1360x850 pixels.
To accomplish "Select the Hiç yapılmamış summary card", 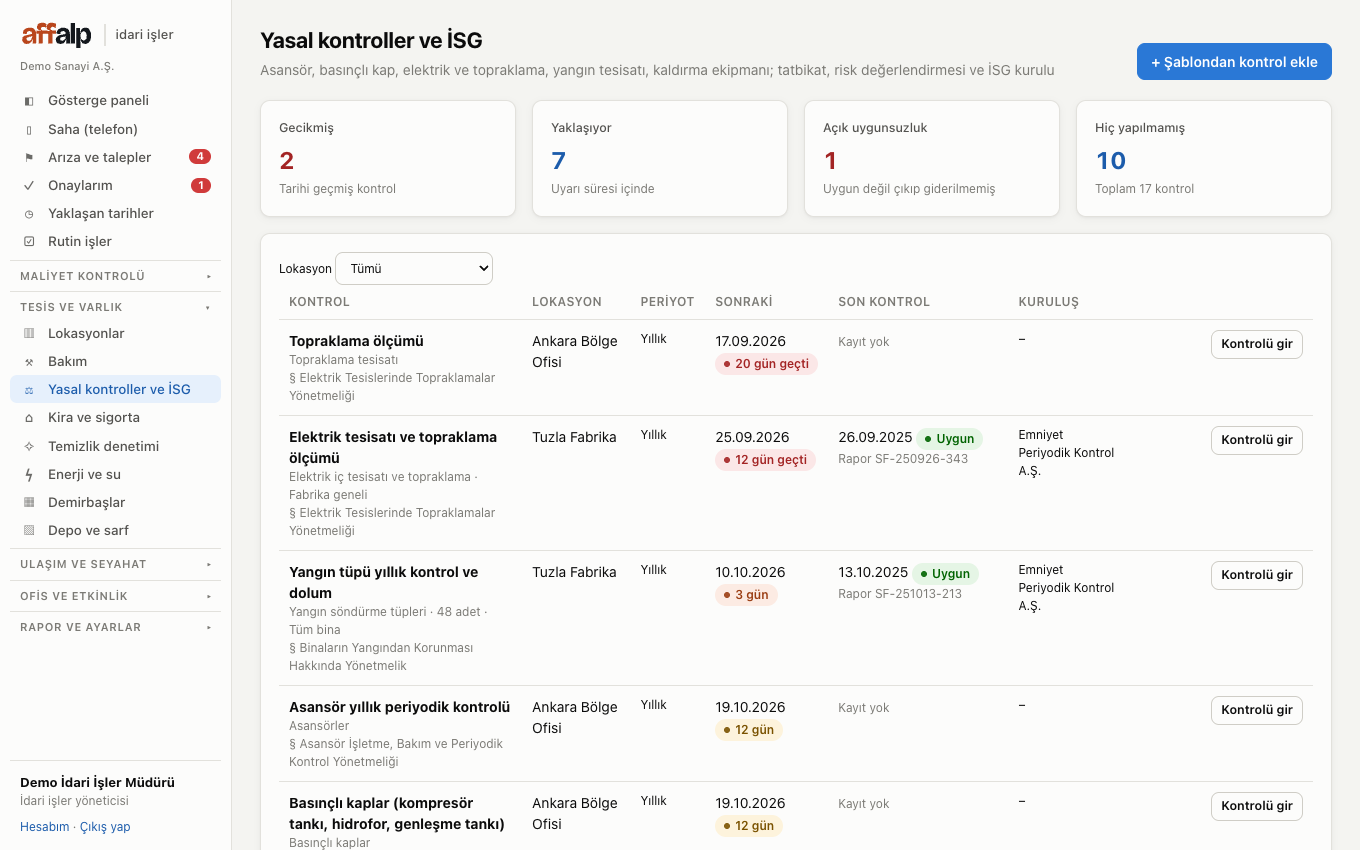I will [x=1204, y=158].
